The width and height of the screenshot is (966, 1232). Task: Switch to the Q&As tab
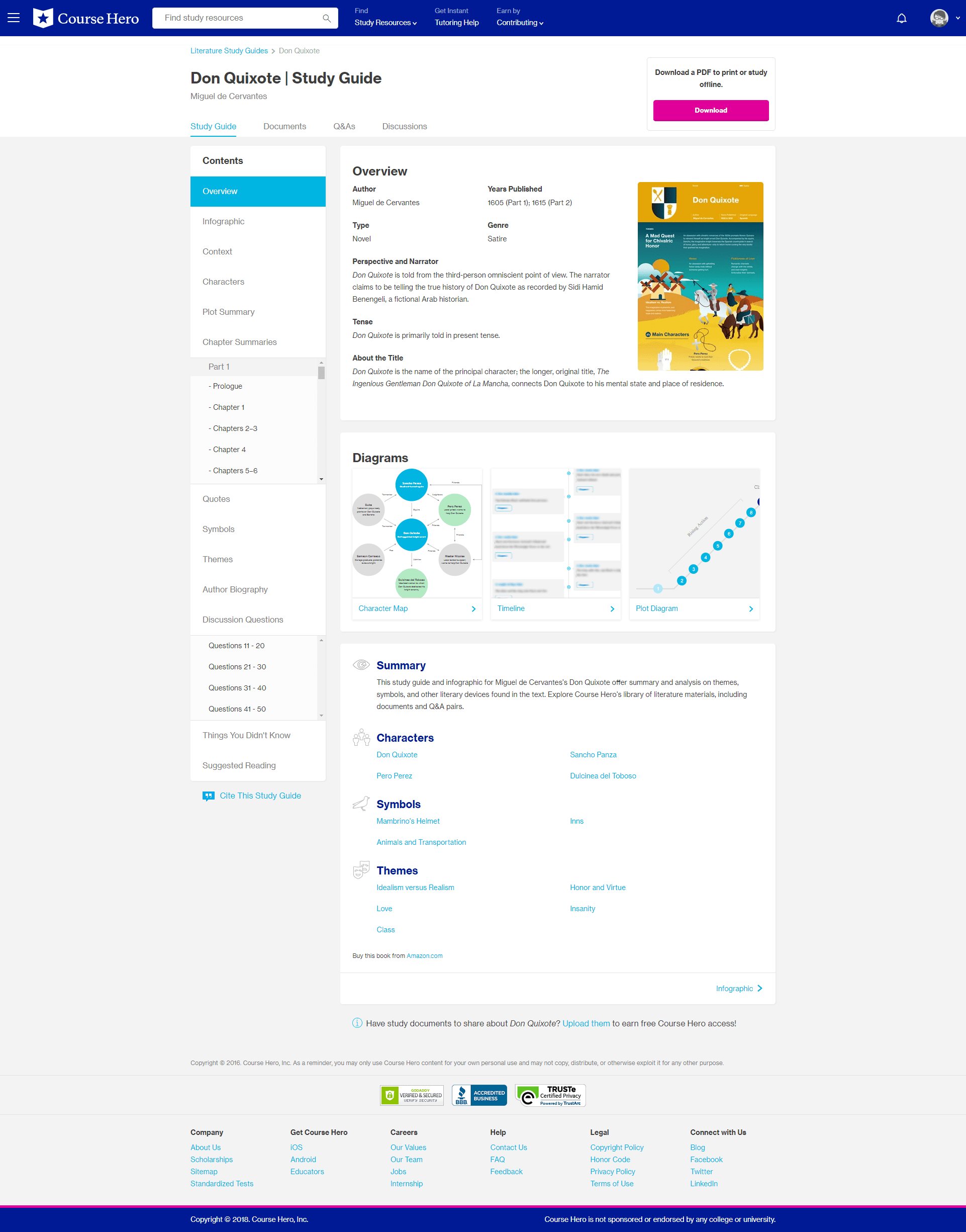[x=344, y=126]
